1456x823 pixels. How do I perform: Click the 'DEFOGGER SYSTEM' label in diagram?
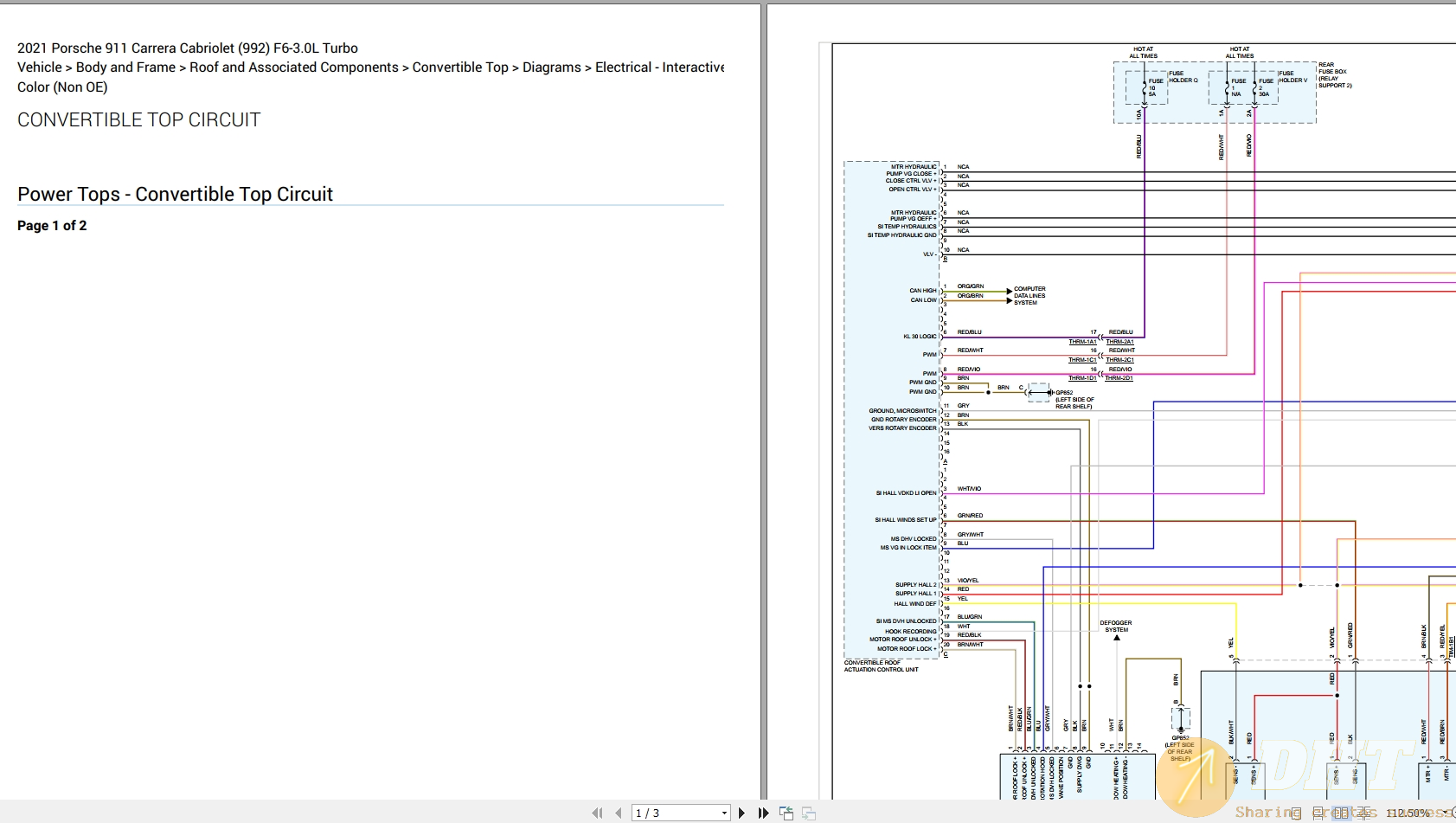click(x=1116, y=627)
